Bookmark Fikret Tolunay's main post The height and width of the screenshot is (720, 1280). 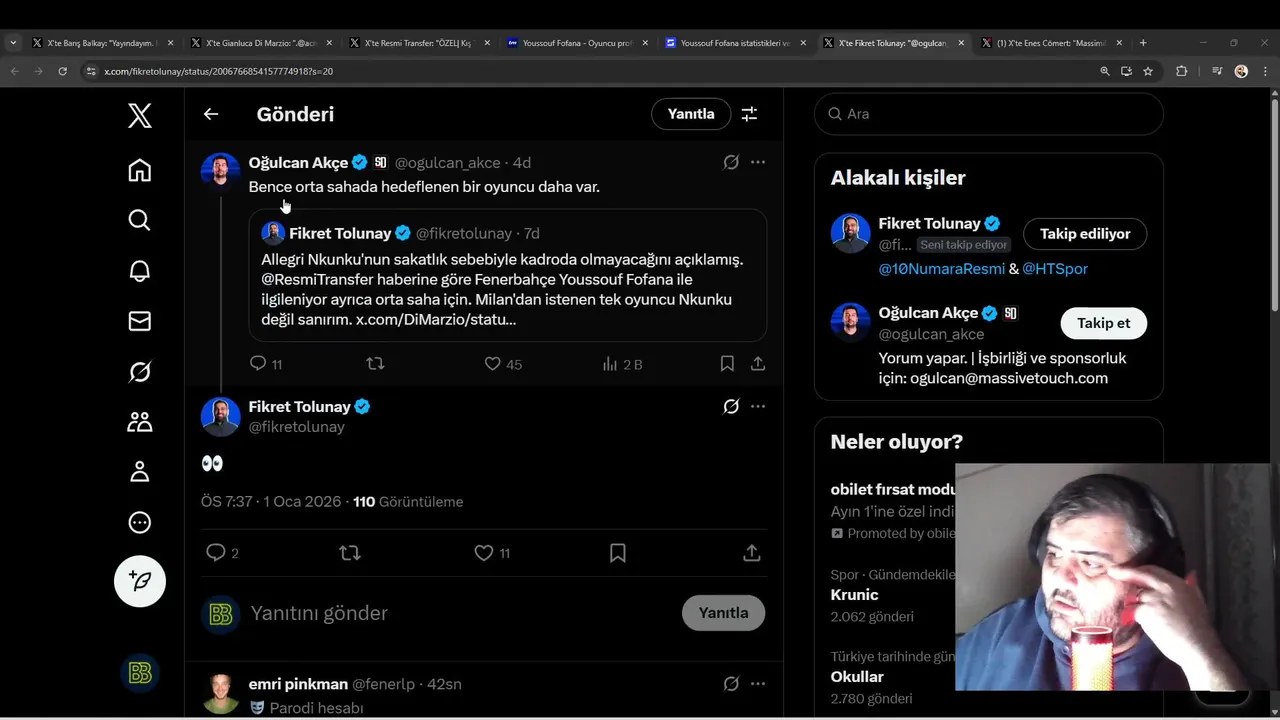coord(618,553)
